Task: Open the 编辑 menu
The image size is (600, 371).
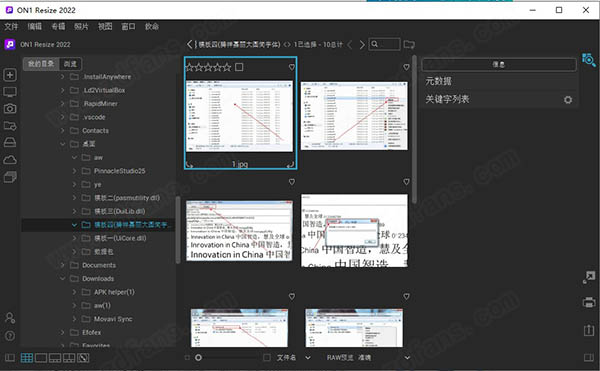Action: tap(34, 26)
